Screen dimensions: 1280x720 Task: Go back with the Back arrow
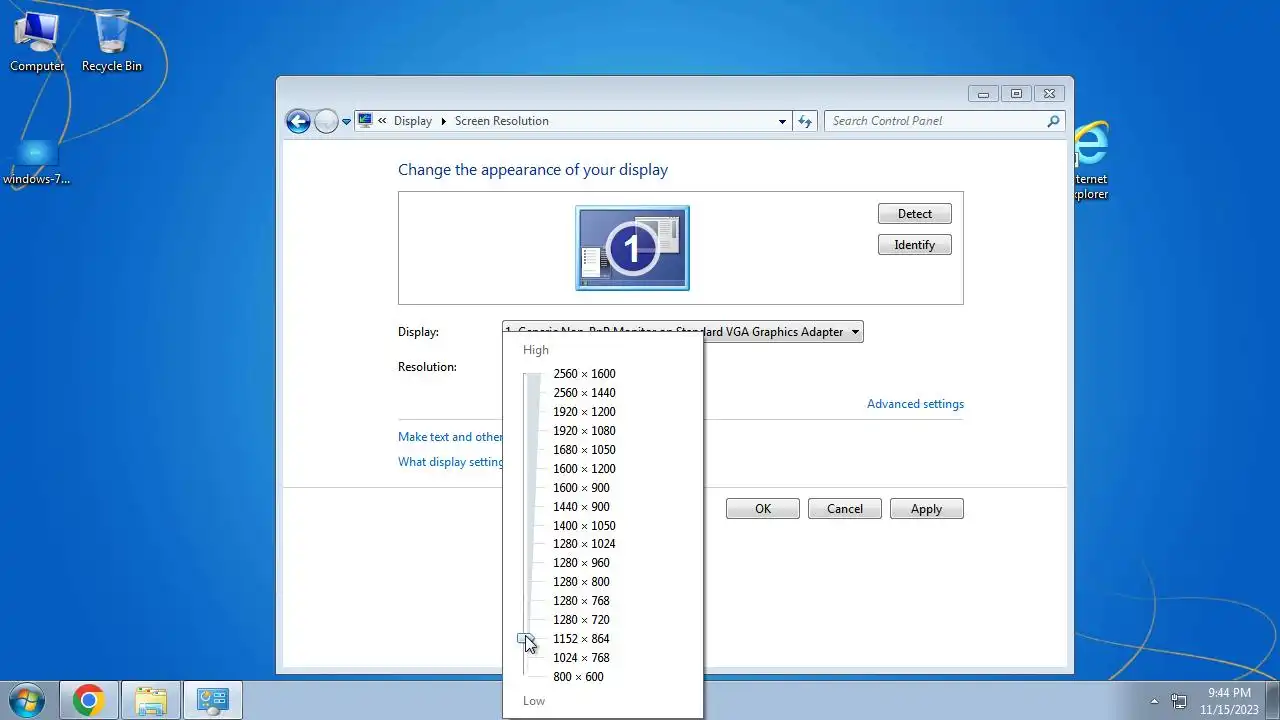[x=298, y=121]
